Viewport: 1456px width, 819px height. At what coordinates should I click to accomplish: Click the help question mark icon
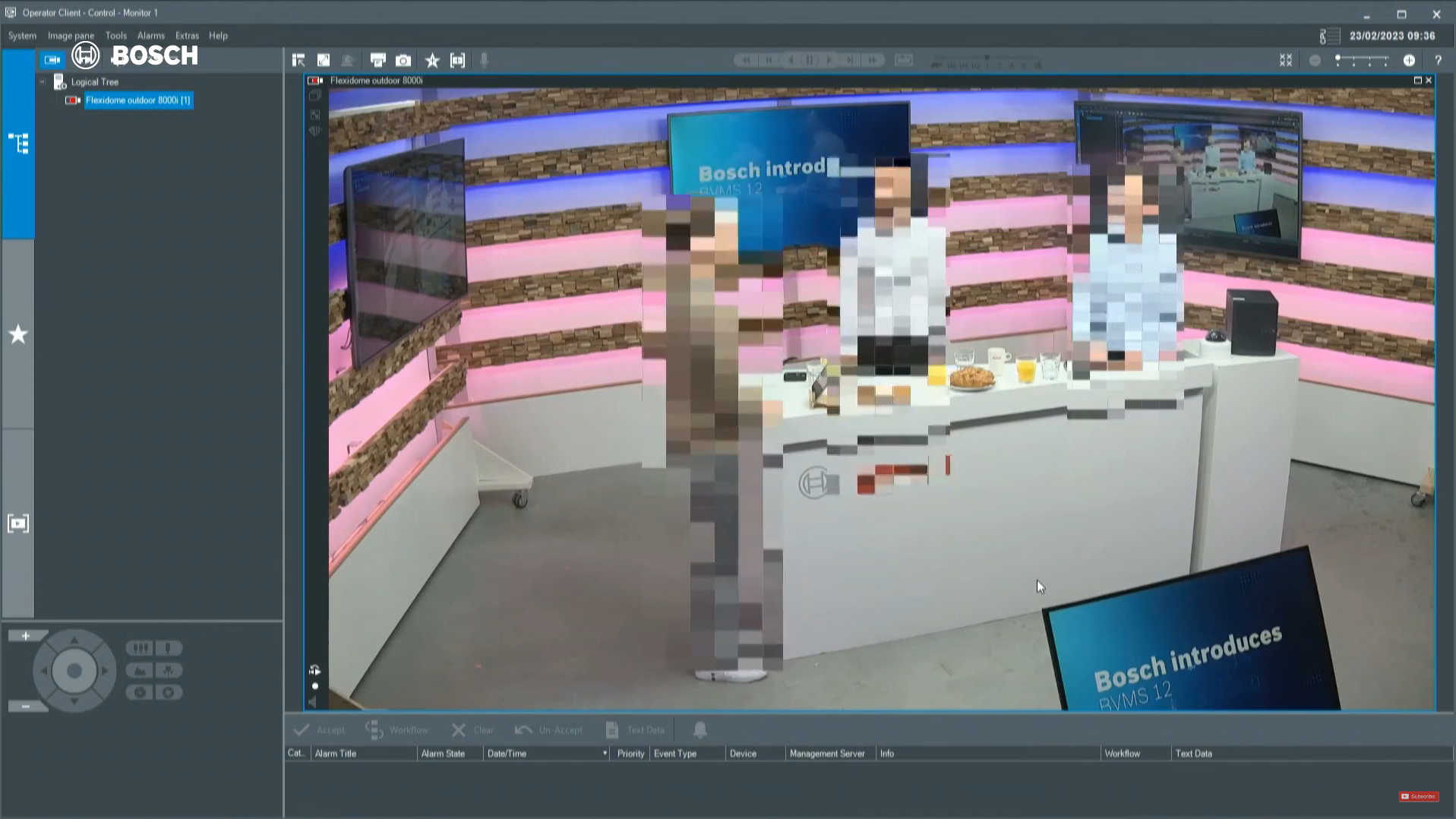(1437, 61)
